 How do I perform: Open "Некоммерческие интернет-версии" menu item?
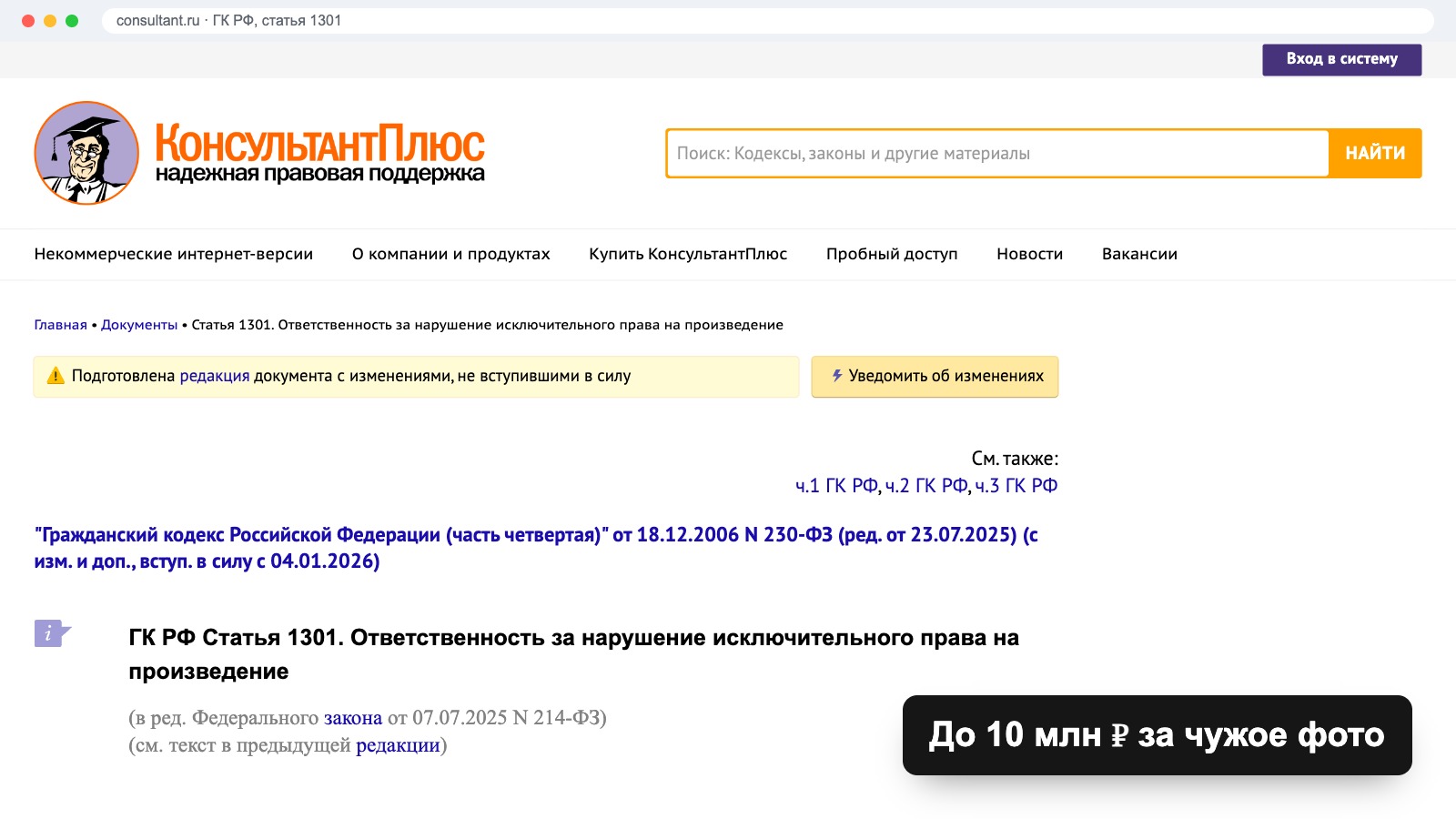[x=174, y=254]
